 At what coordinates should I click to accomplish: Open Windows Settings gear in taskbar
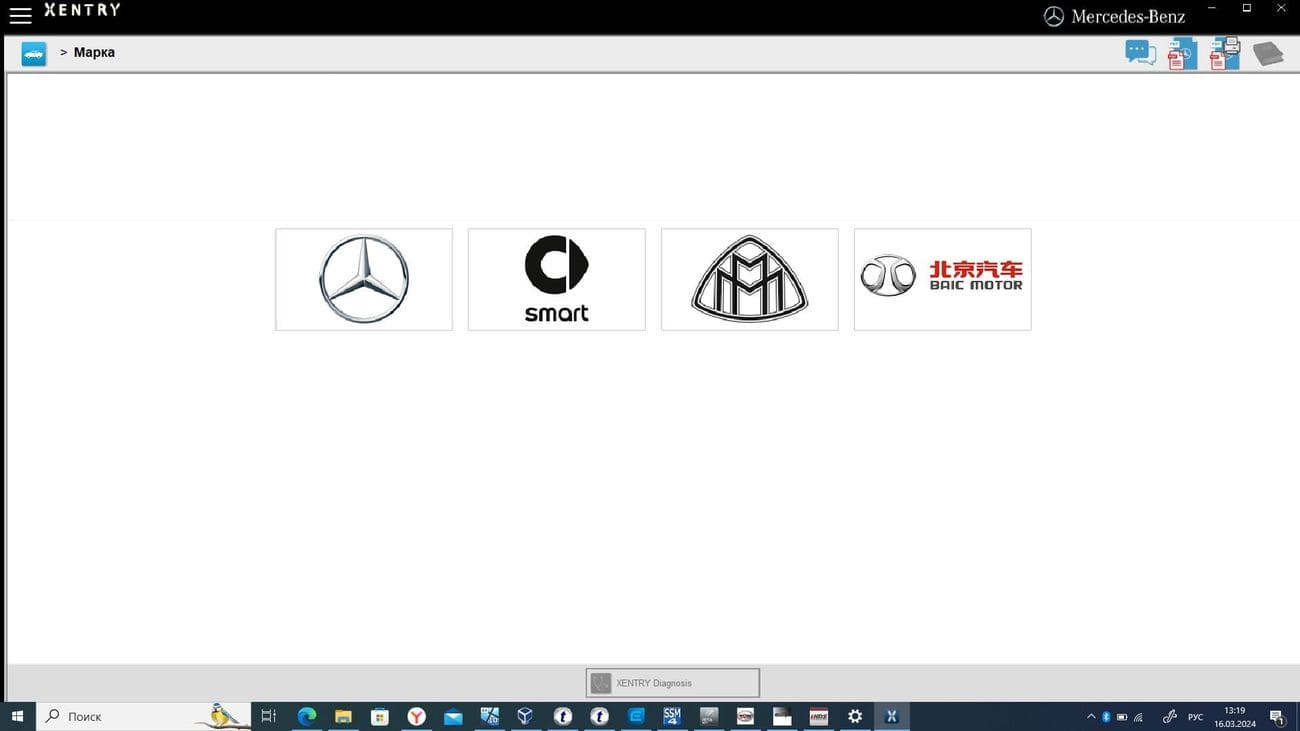click(855, 716)
